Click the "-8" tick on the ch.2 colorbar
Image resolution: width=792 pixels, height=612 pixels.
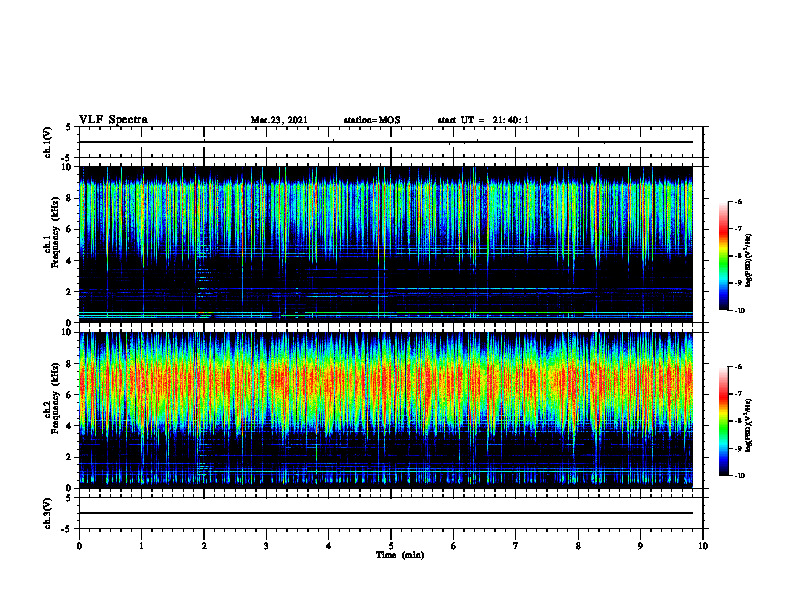coord(738,421)
